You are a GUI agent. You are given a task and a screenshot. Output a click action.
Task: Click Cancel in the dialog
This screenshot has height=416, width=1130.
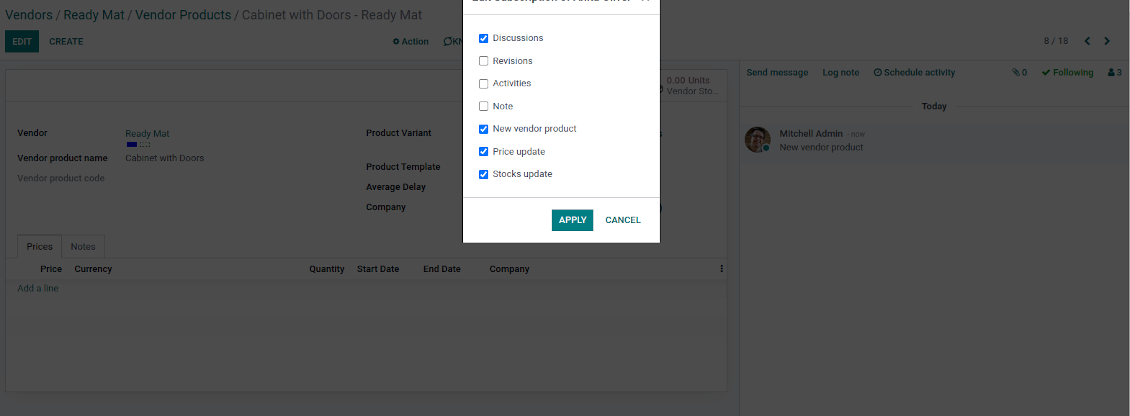tap(623, 220)
